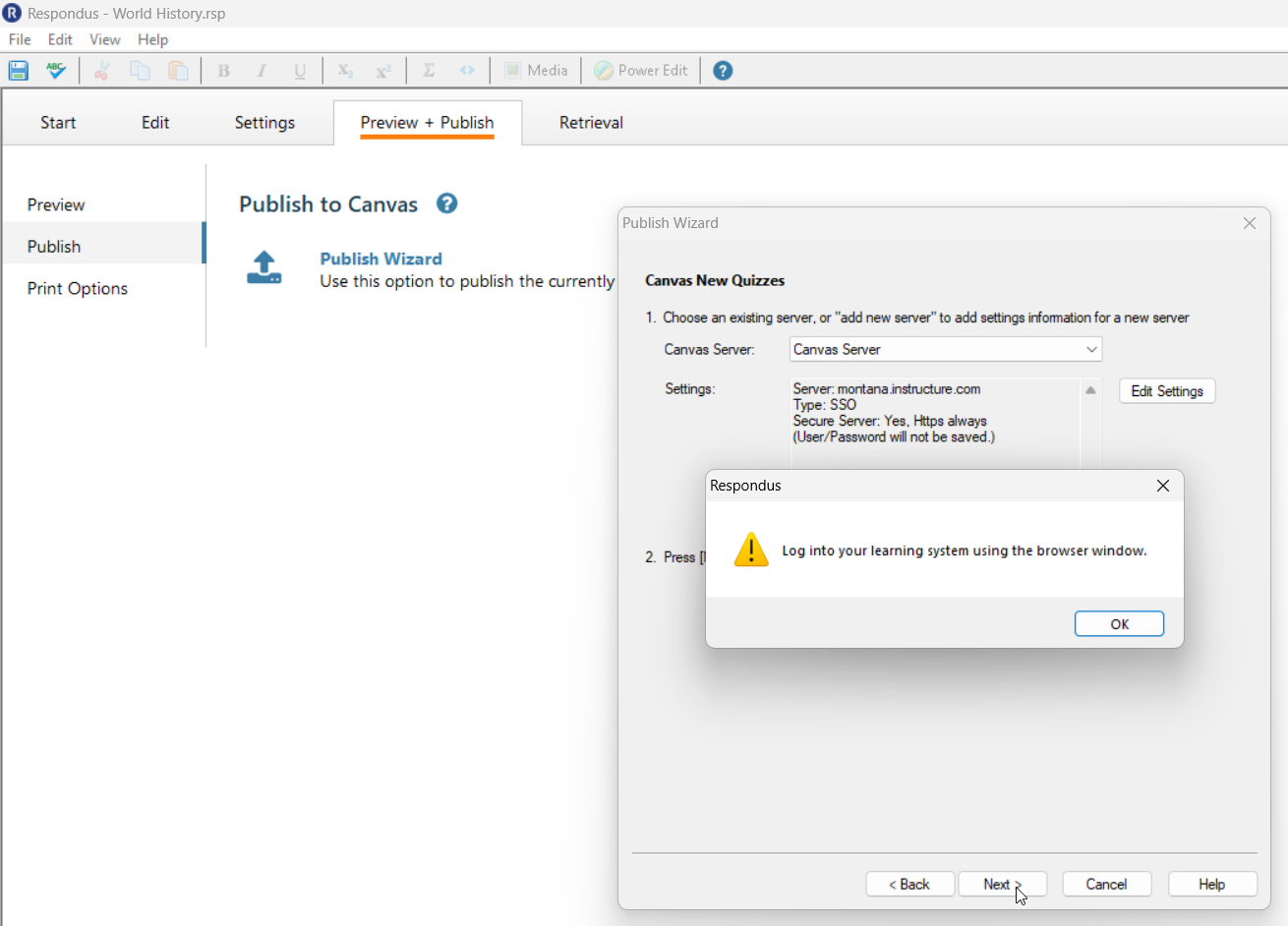Viewport: 1288px width, 926px height.
Task: Insert Media using the toolbar
Action: click(536, 70)
